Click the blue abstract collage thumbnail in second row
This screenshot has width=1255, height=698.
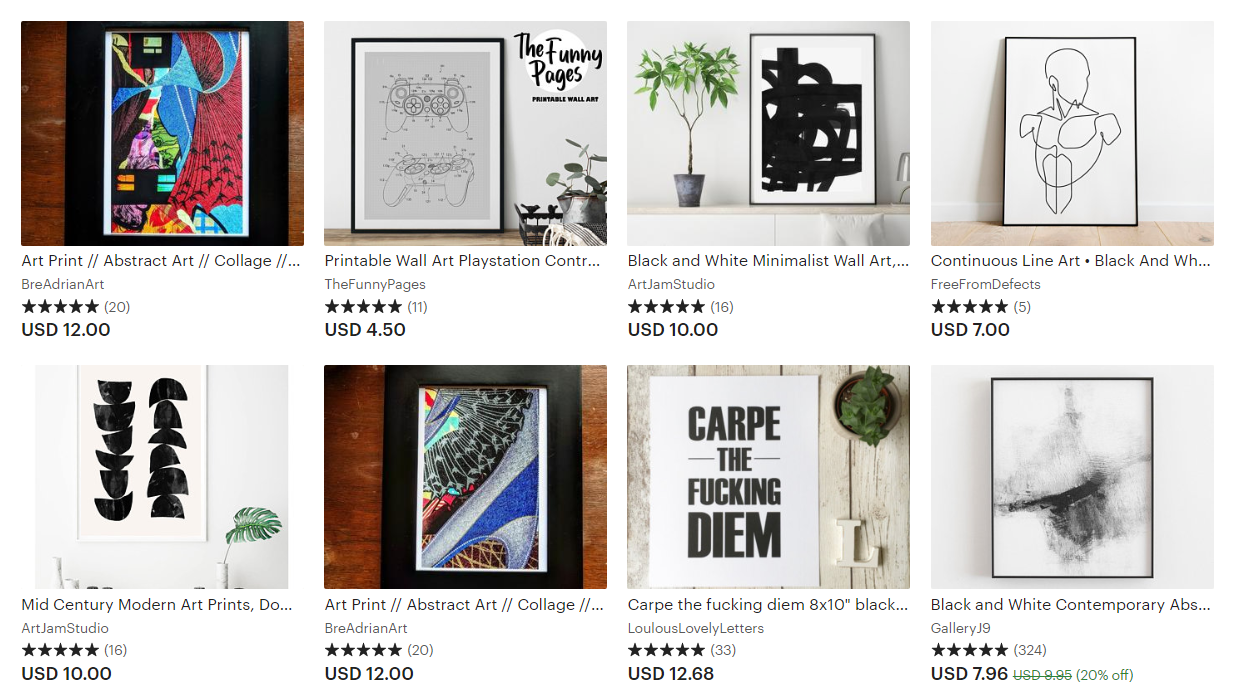pos(465,477)
